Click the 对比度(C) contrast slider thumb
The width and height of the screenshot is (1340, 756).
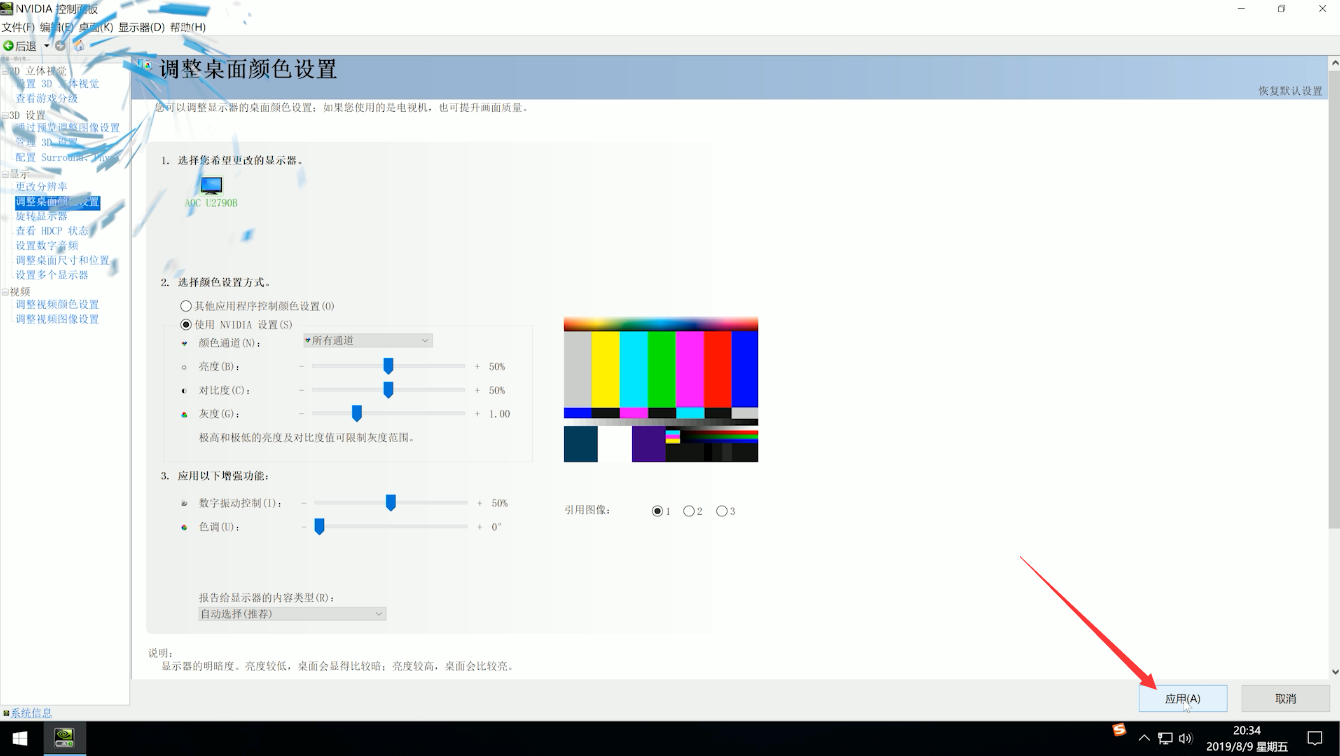pyautogui.click(x=388, y=390)
